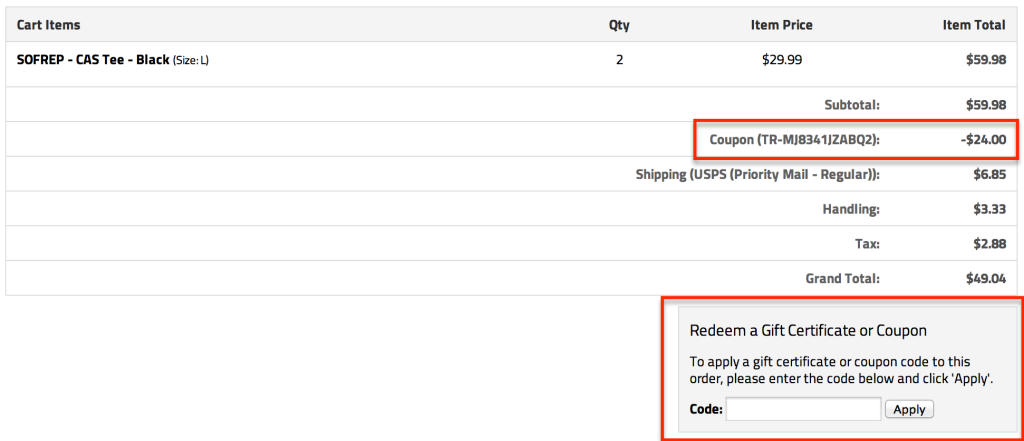Click the $3.33 handling fee

(x=988, y=209)
